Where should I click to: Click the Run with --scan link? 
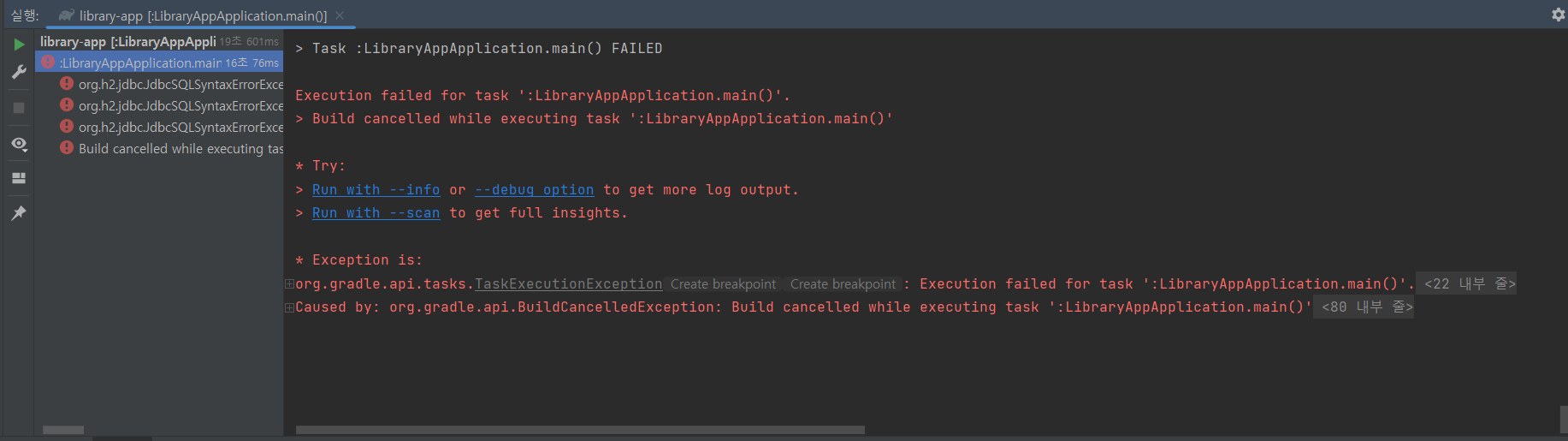pos(376,212)
